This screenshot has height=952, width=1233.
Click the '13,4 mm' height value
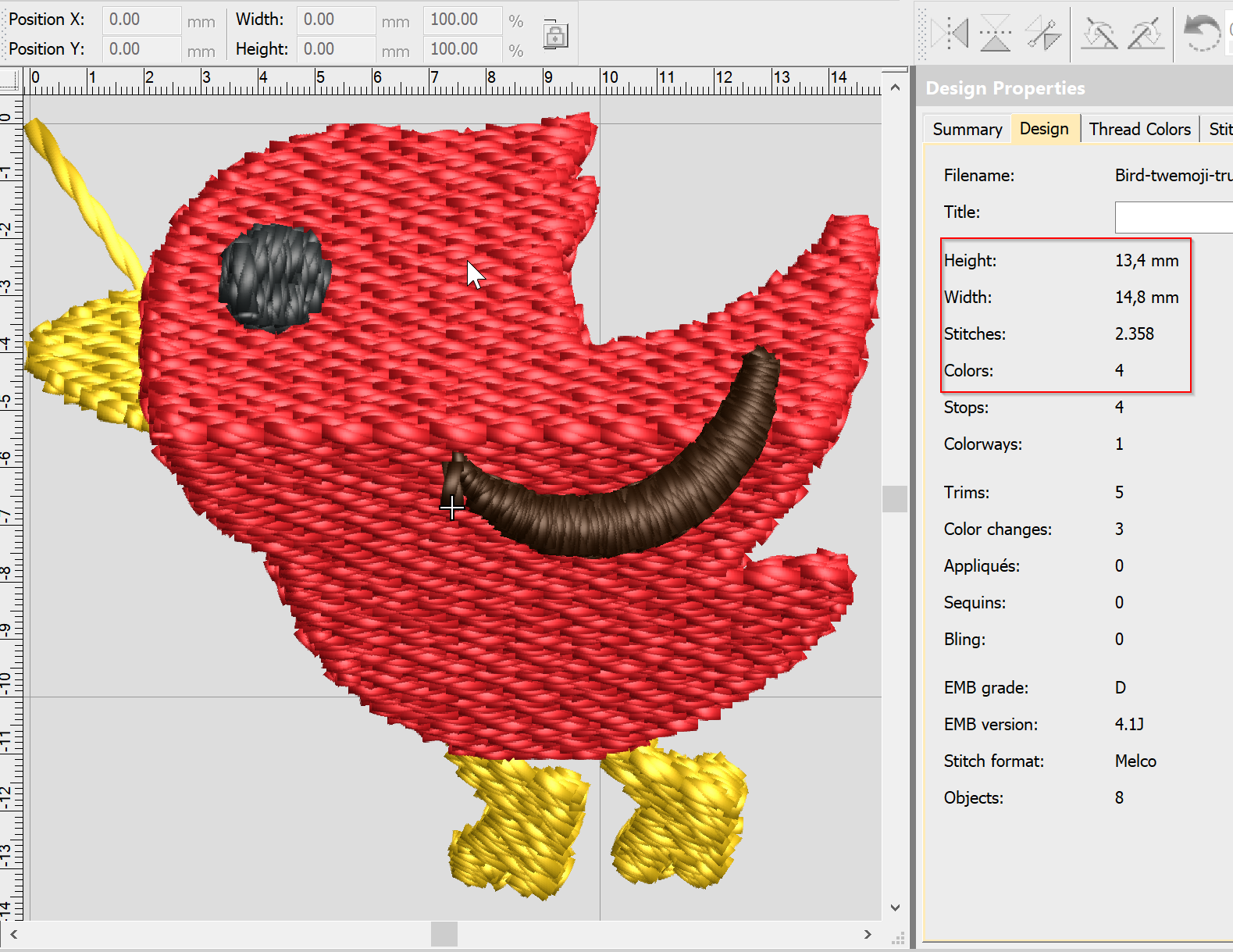[1146, 261]
